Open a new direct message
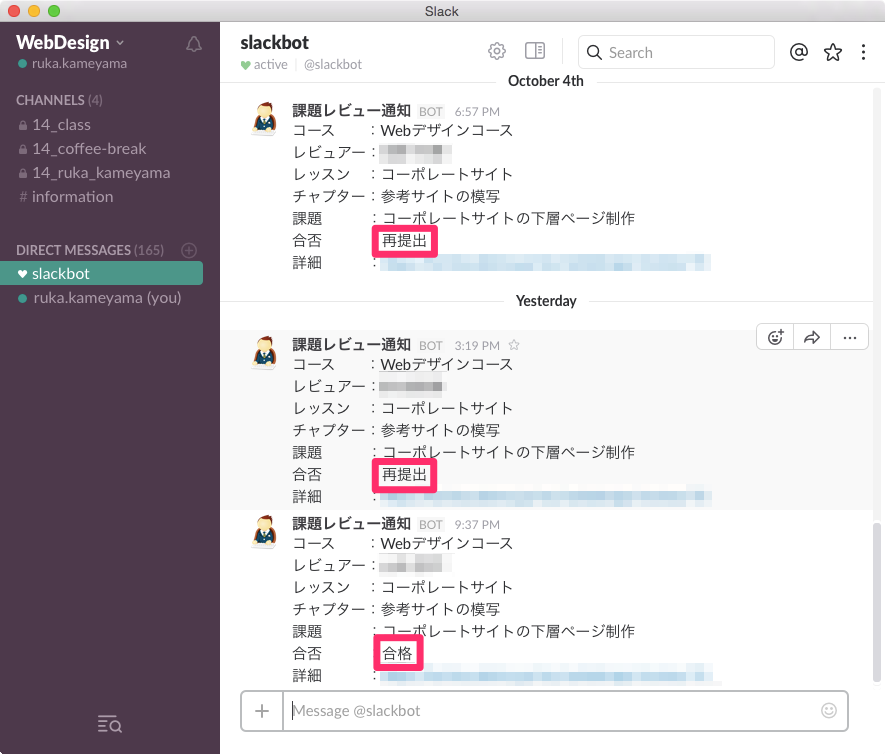The height and width of the screenshot is (754, 885). pyautogui.click(x=189, y=250)
